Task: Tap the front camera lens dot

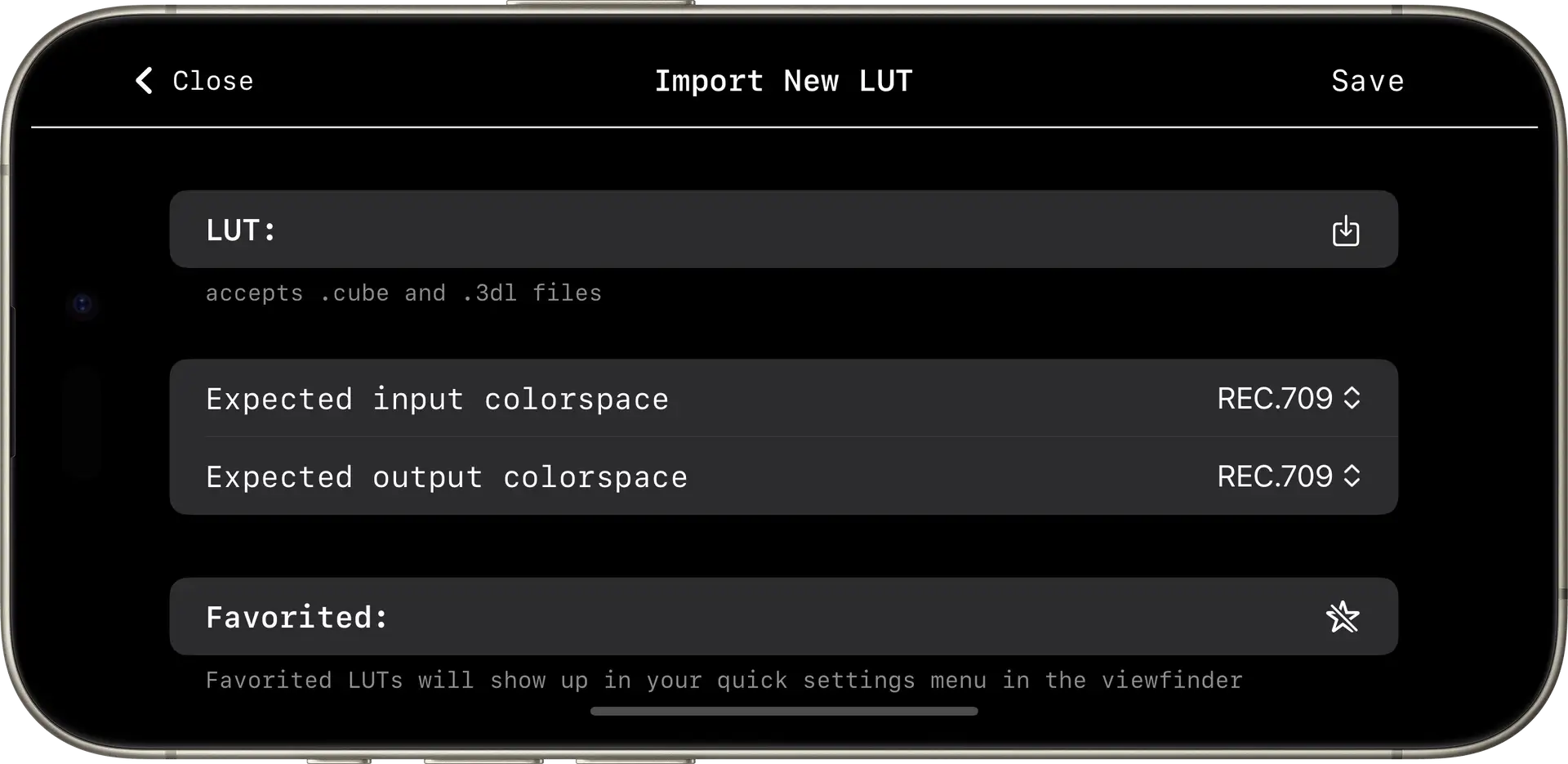Action: point(82,304)
